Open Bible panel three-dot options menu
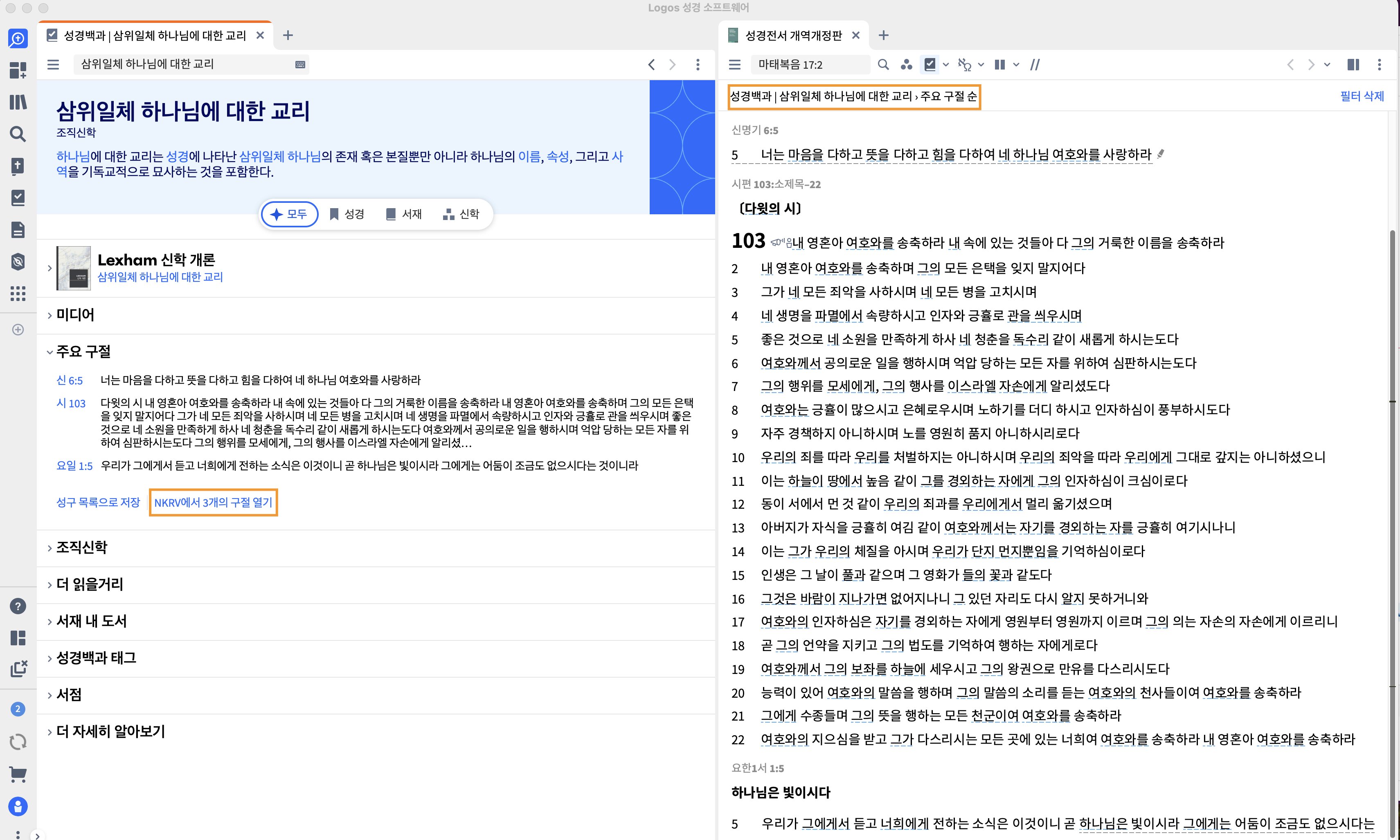The height and width of the screenshot is (840, 1400). tap(1380, 65)
